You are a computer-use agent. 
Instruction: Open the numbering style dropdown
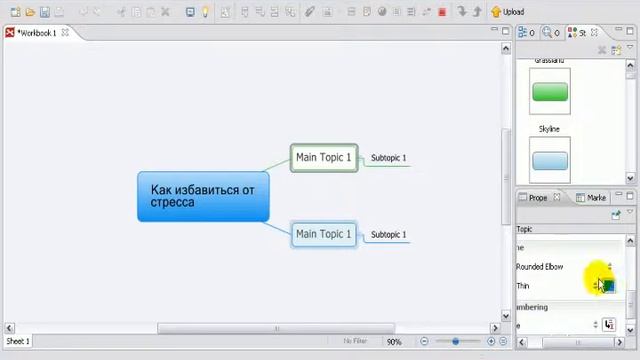click(x=595, y=325)
